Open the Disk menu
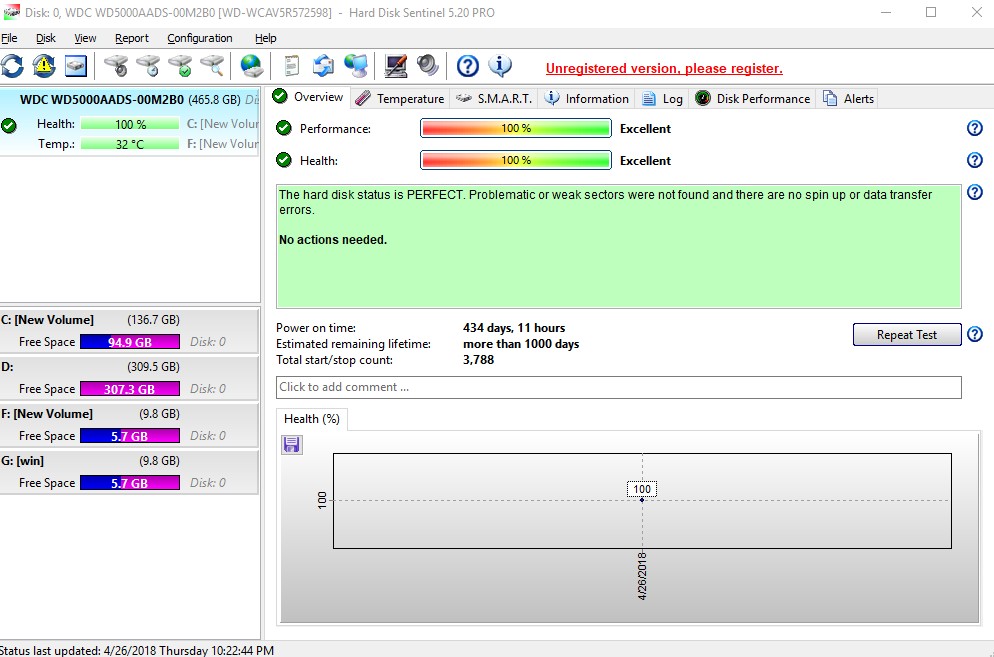Screen dimensions: 994x657 click(x=46, y=38)
